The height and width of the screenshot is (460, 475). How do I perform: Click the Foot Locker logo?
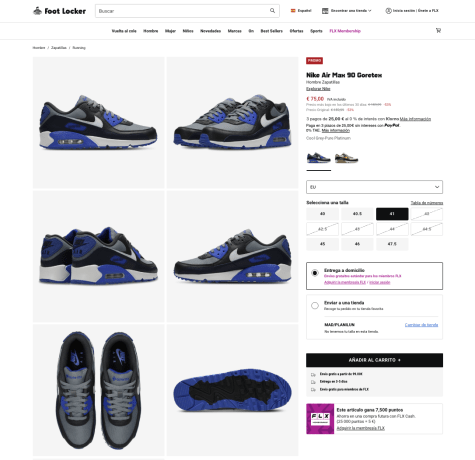pyautogui.click(x=59, y=11)
